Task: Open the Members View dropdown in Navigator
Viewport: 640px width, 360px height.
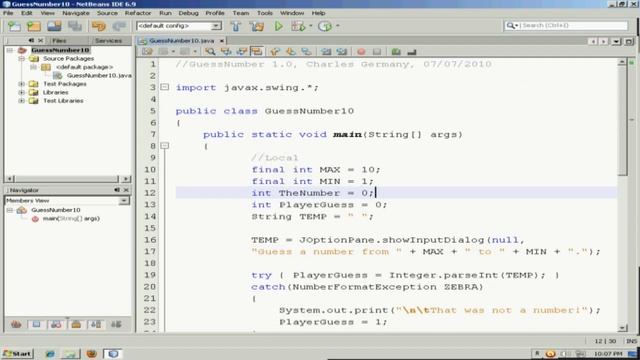Action: coord(123,200)
